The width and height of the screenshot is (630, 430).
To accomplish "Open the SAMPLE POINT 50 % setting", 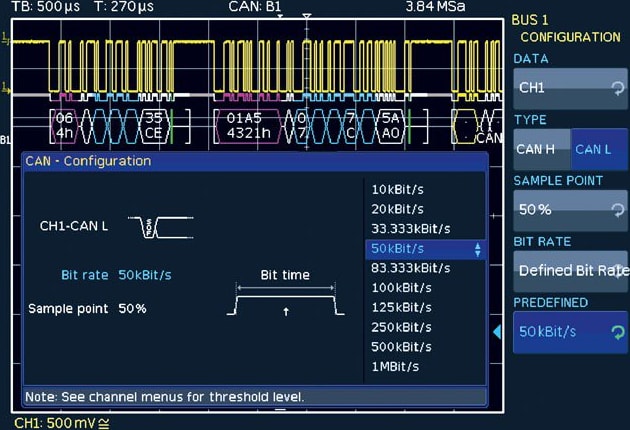I will [570, 210].
